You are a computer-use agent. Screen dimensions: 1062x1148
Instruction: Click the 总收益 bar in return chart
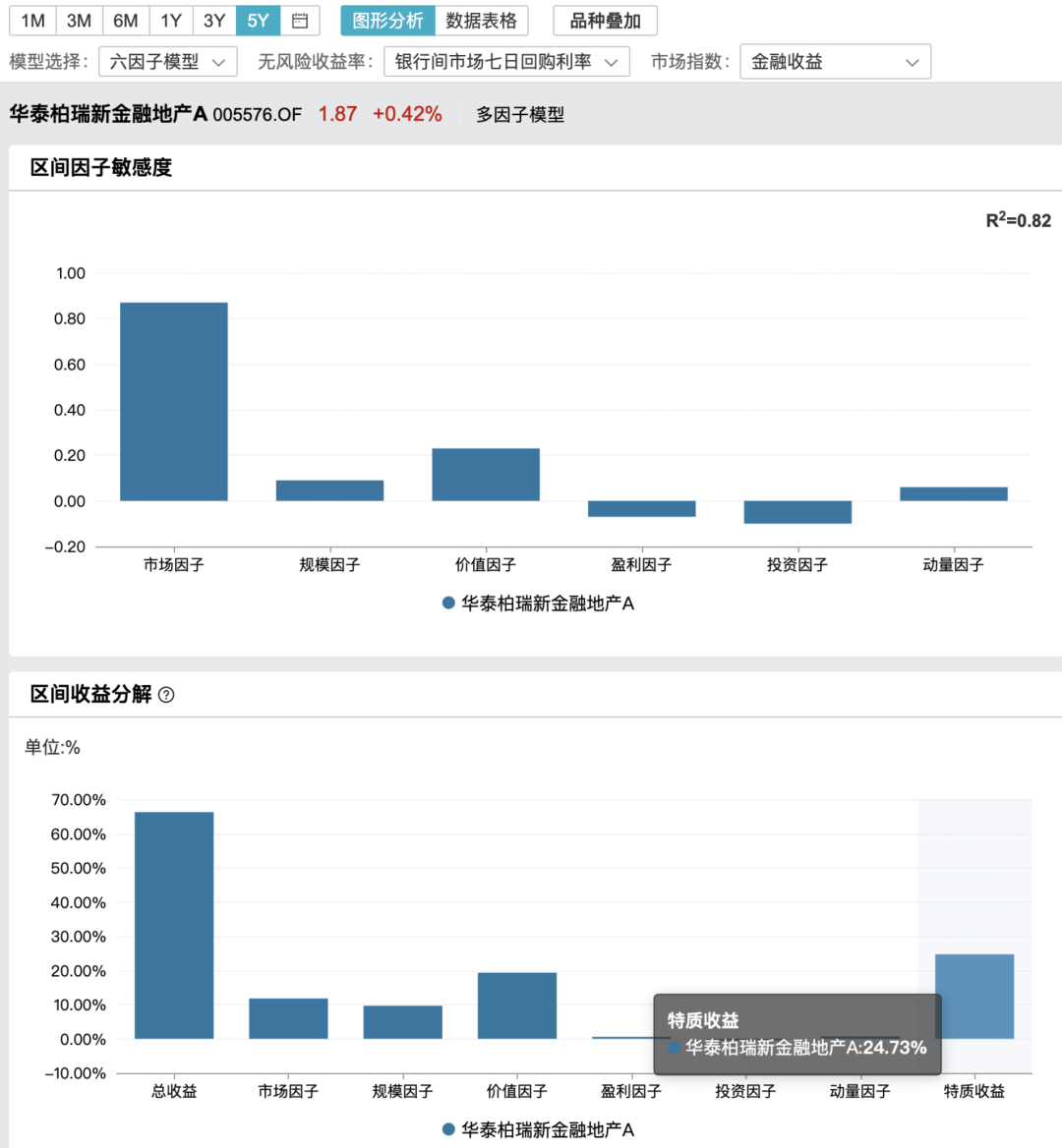pos(174,926)
